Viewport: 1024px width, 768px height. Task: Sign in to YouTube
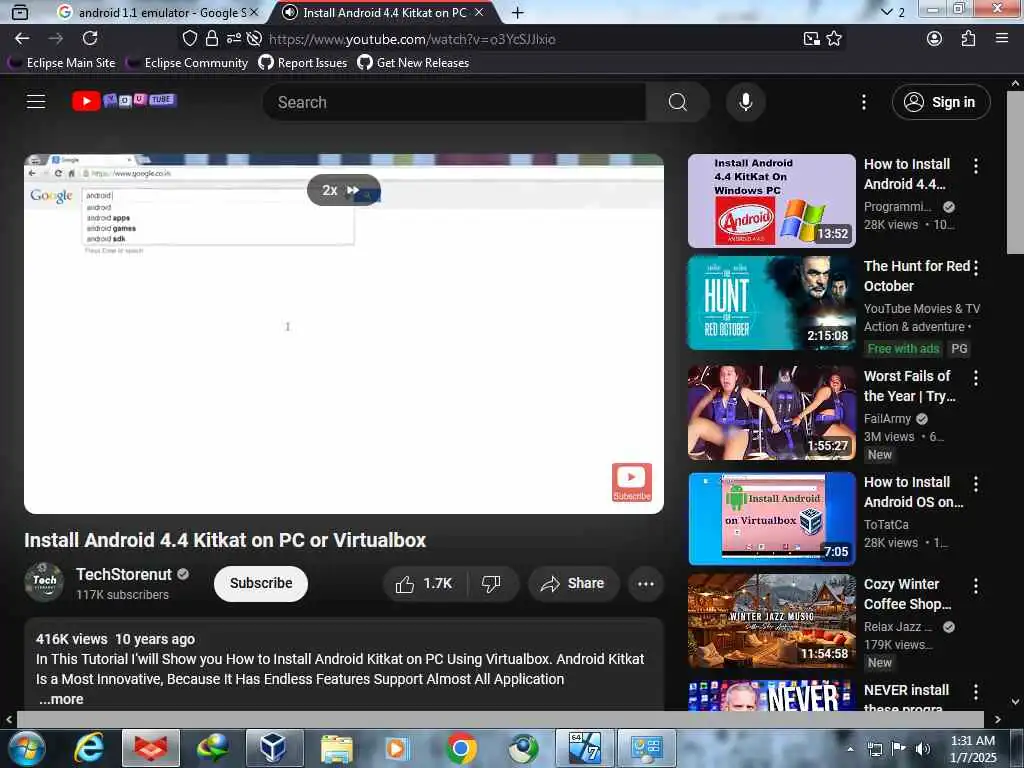(940, 102)
